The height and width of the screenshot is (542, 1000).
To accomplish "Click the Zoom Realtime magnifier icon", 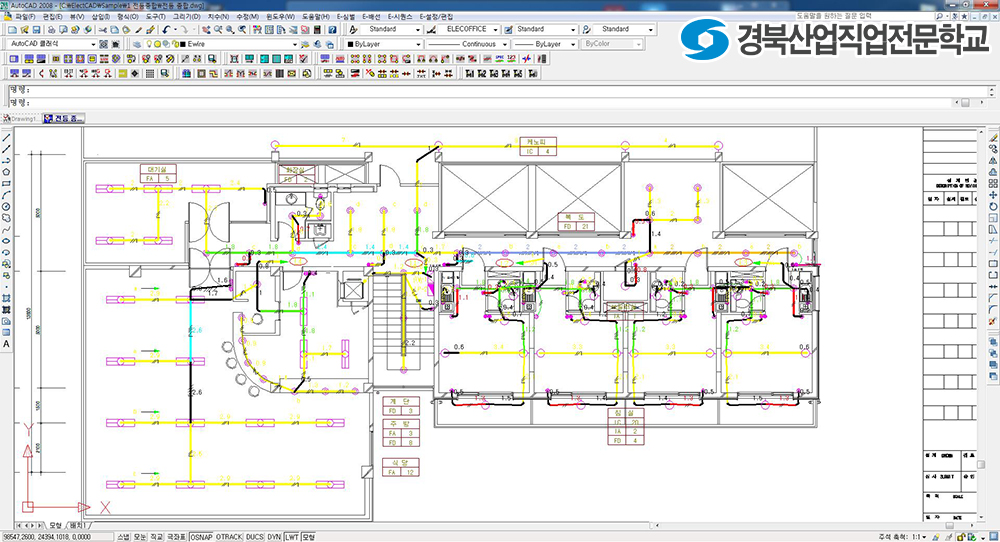I will coord(218,29).
